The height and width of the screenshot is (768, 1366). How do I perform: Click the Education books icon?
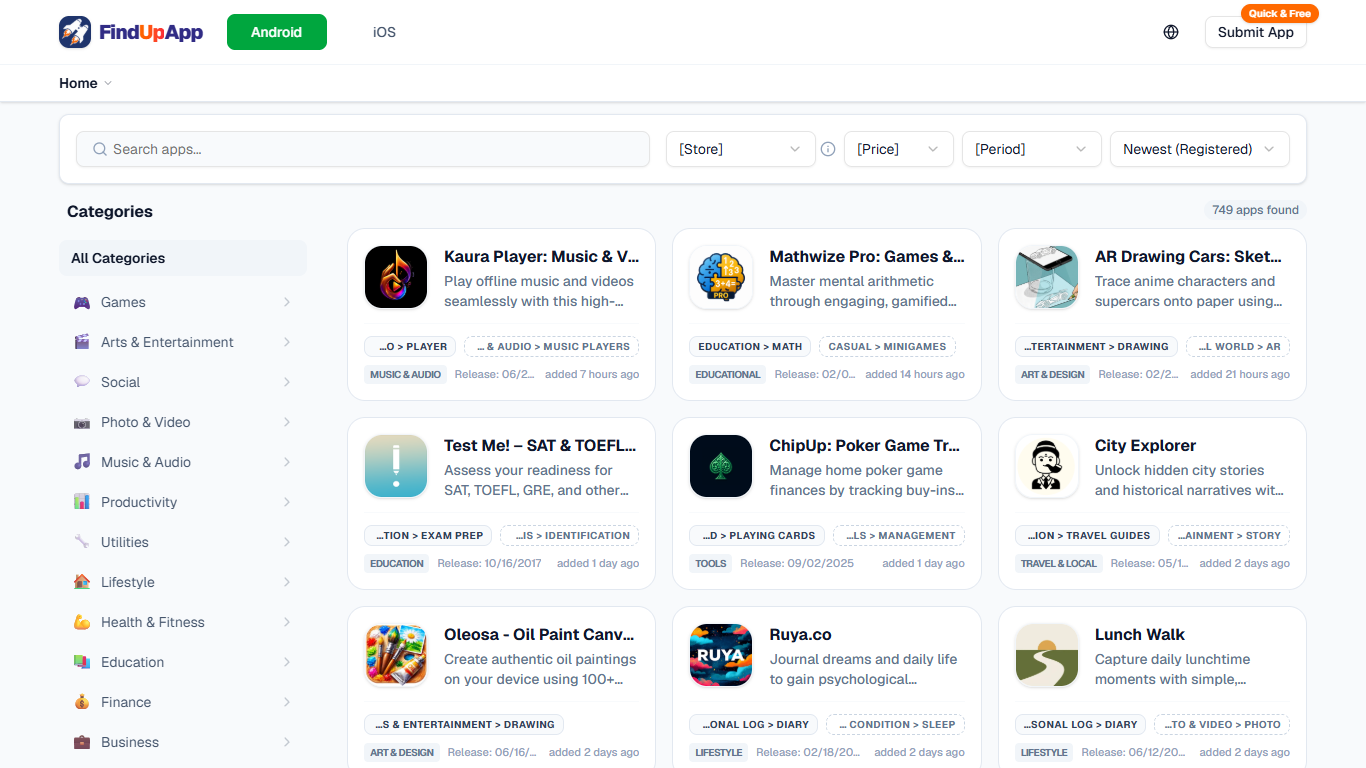coord(82,662)
